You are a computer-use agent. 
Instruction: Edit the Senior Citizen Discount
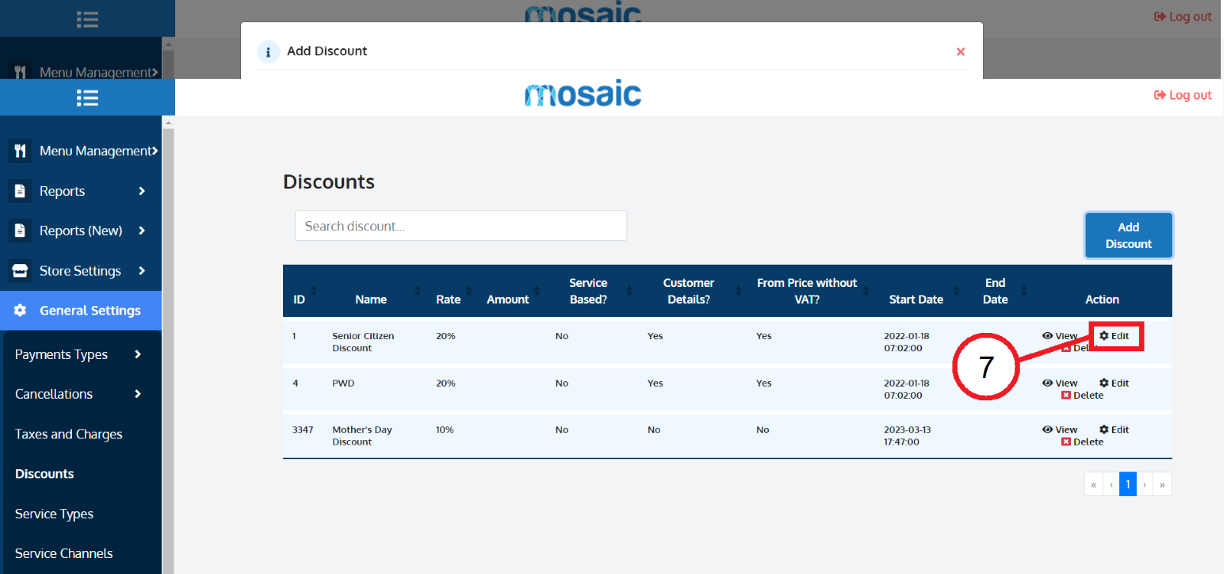coord(1114,336)
